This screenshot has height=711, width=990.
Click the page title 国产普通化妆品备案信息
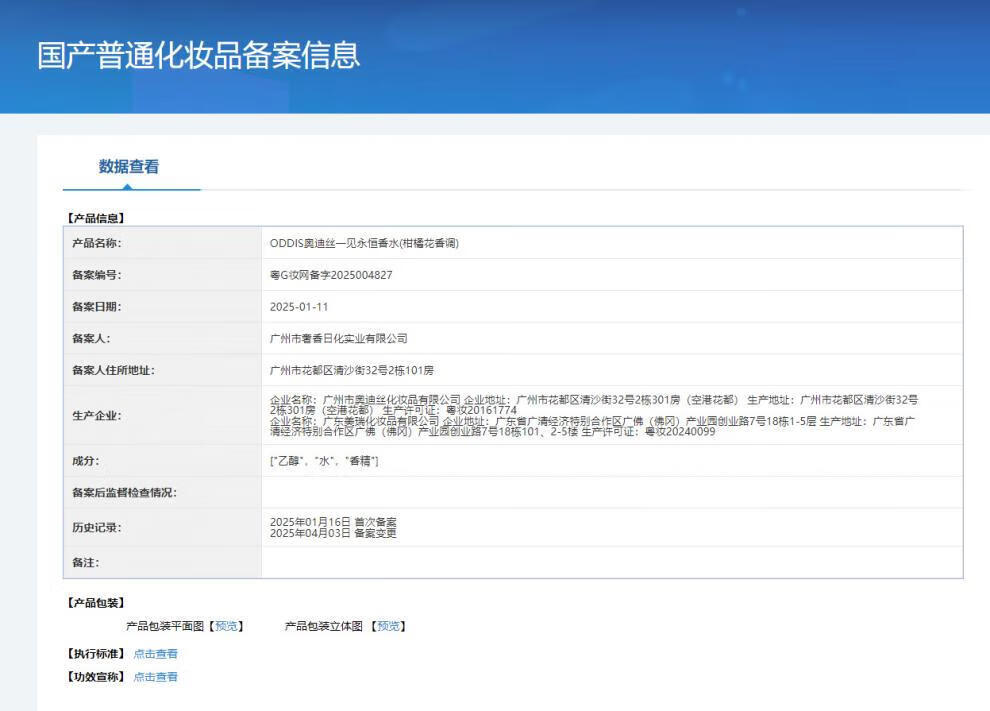tap(199, 56)
